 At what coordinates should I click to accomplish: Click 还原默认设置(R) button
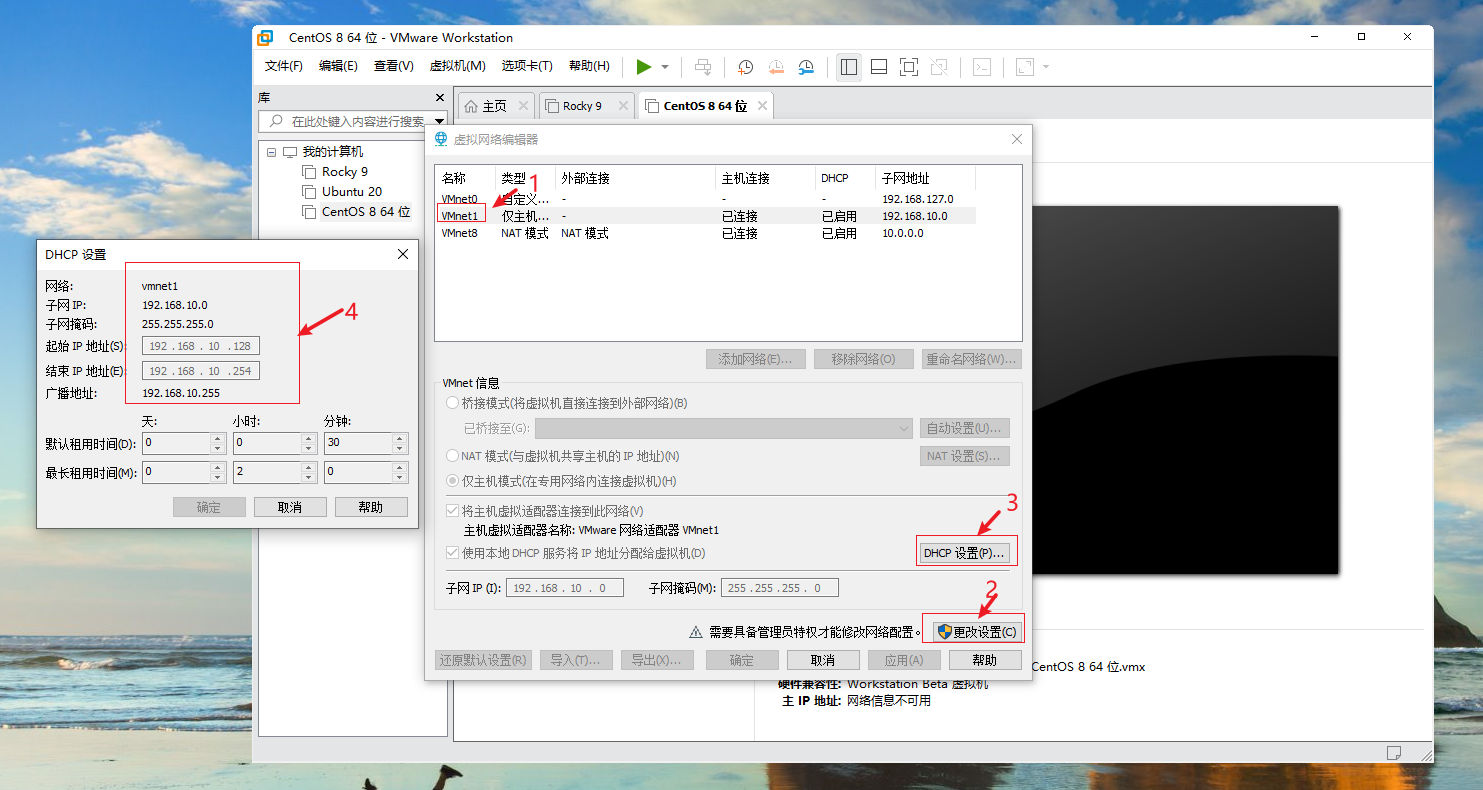[x=483, y=660]
